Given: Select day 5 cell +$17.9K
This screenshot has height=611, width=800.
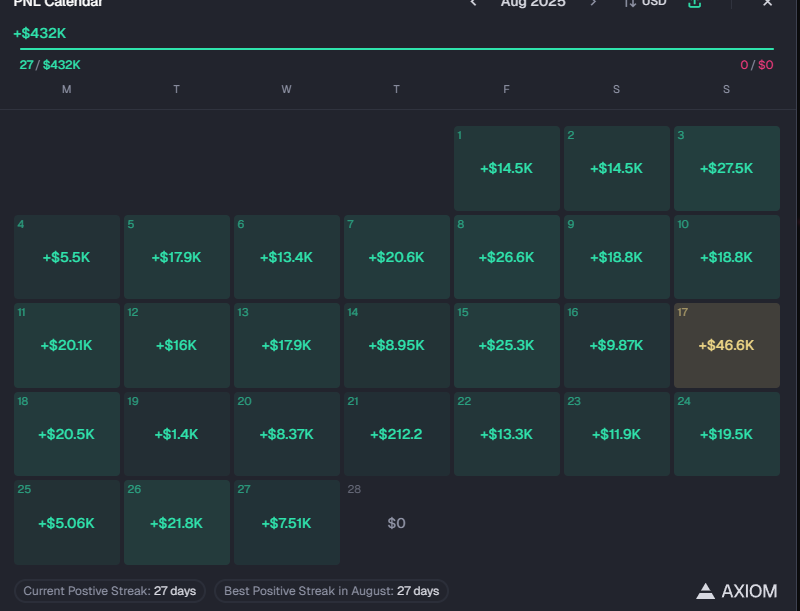Looking at the screenshot, I should pyautogui.click(x=177, y=257).
